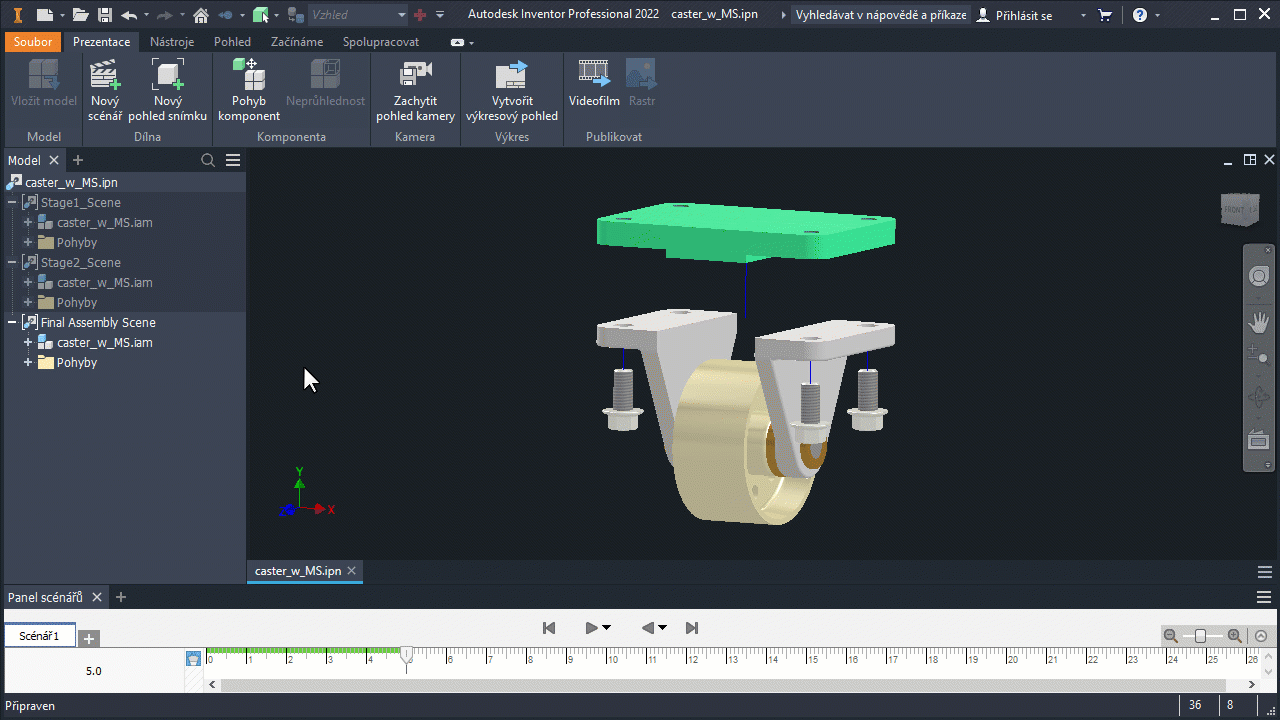1280x720 pixels.
Task: Expand Pohyby folder under Final Assembly Scene
Action: click(x=28, y=362)
